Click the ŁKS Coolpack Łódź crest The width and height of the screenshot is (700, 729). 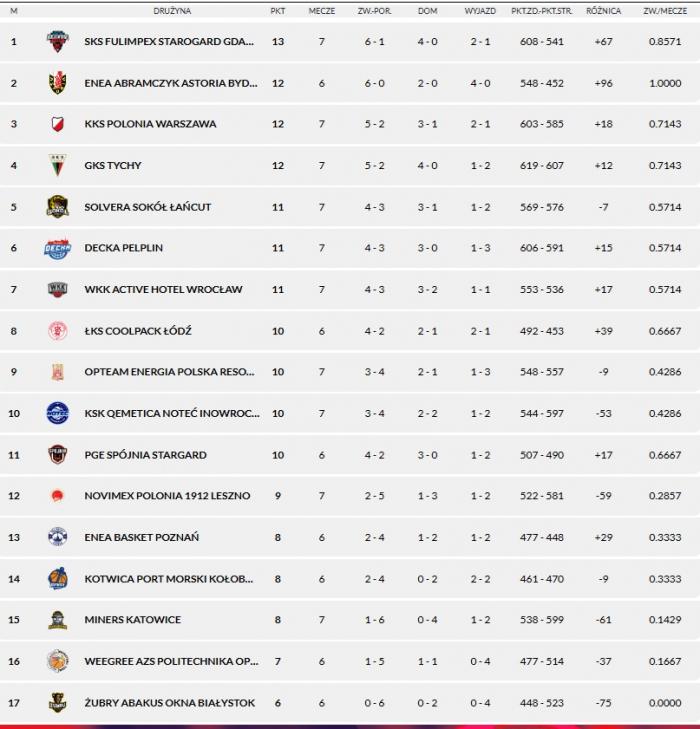(x=58, y=331)
